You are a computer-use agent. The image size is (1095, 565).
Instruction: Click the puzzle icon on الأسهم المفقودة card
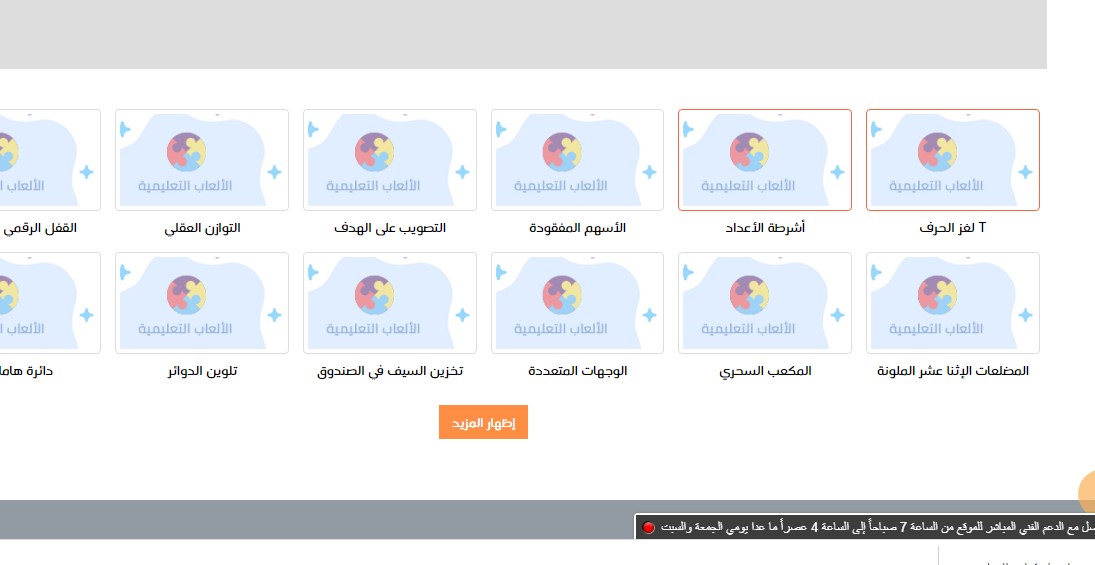tap(561, 152)
